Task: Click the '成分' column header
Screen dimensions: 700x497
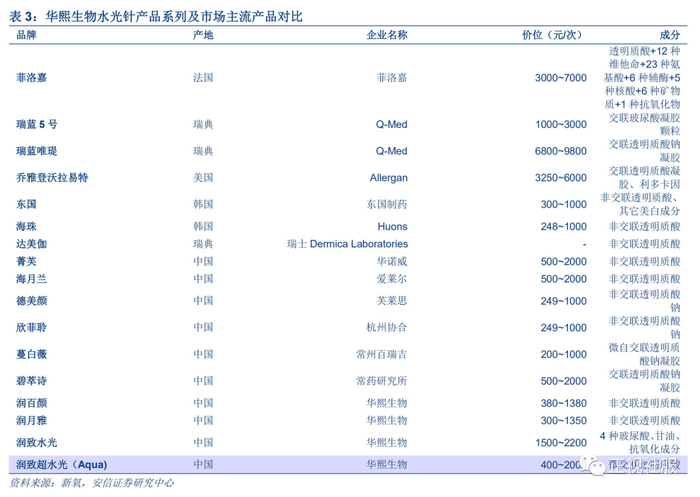Action: (x=670, y=35)
